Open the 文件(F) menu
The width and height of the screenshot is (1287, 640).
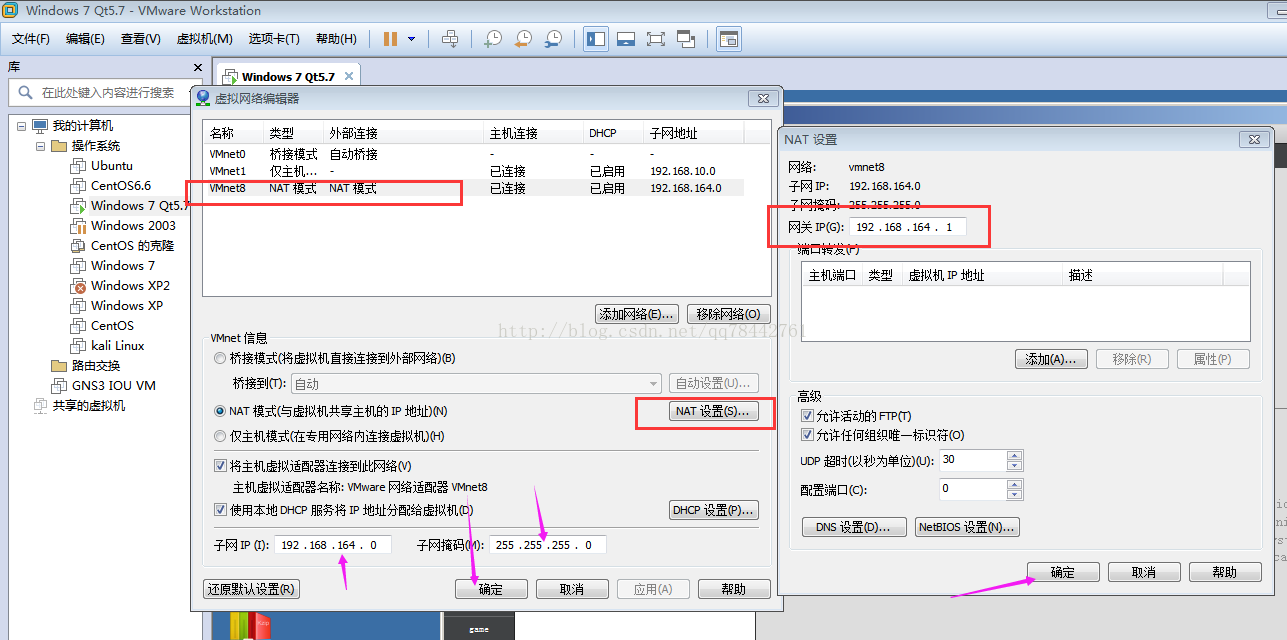pyautogui.click(x=31, y=39)
